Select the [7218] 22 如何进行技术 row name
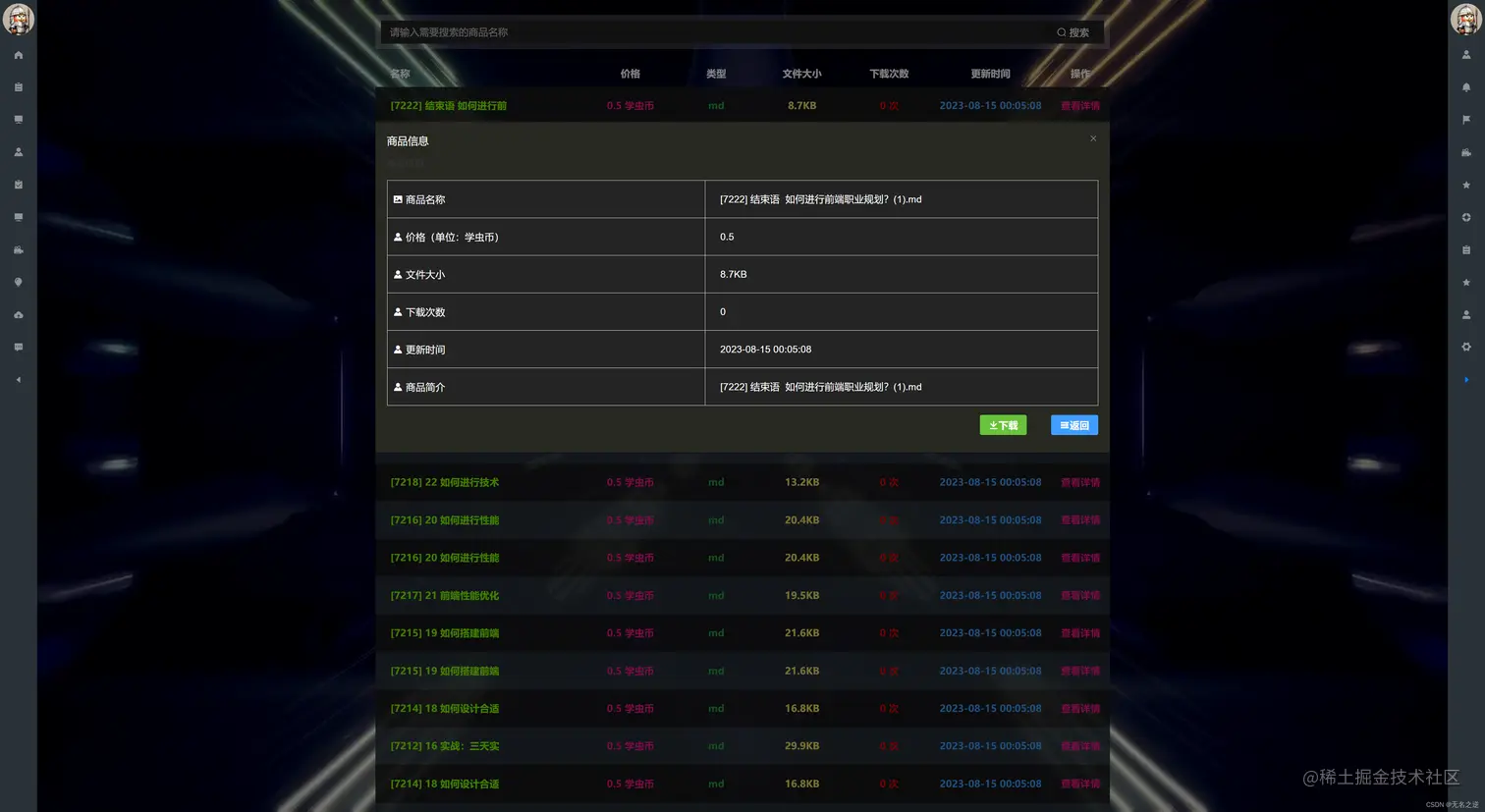Viewport: 1485px width, 812px height. coord(445,482)
